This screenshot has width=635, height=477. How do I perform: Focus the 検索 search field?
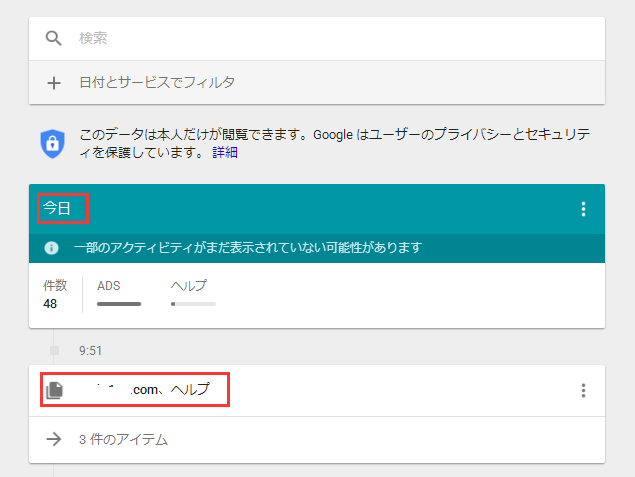(330, 39)
